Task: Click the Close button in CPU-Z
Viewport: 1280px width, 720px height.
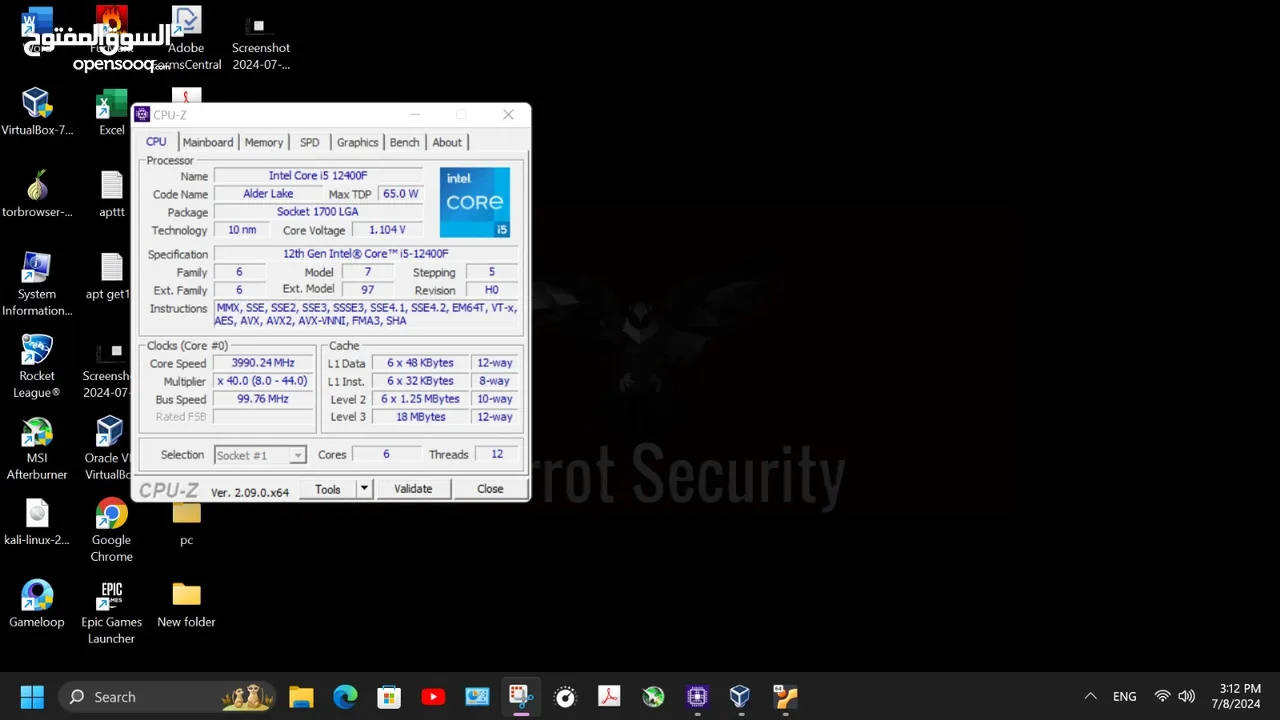Action: [490, 489]
